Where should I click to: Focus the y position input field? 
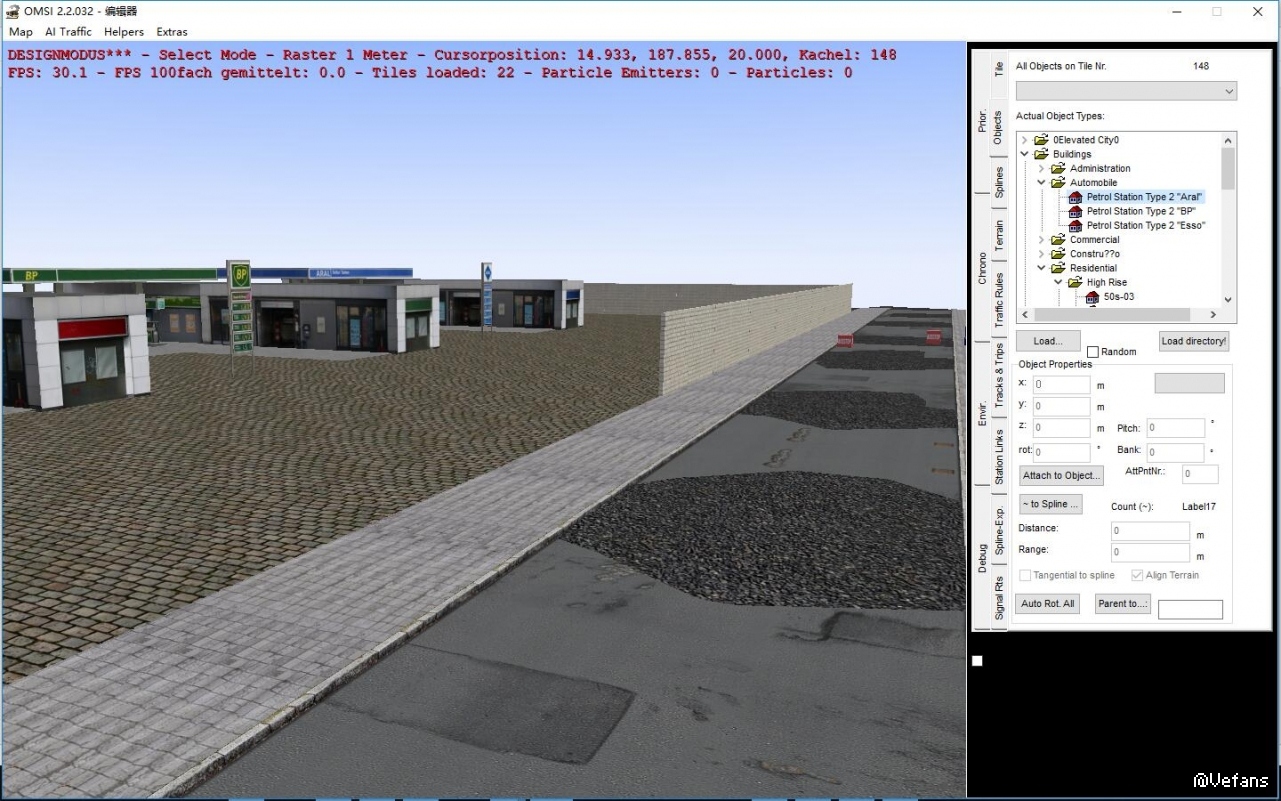coord(1062,406)
